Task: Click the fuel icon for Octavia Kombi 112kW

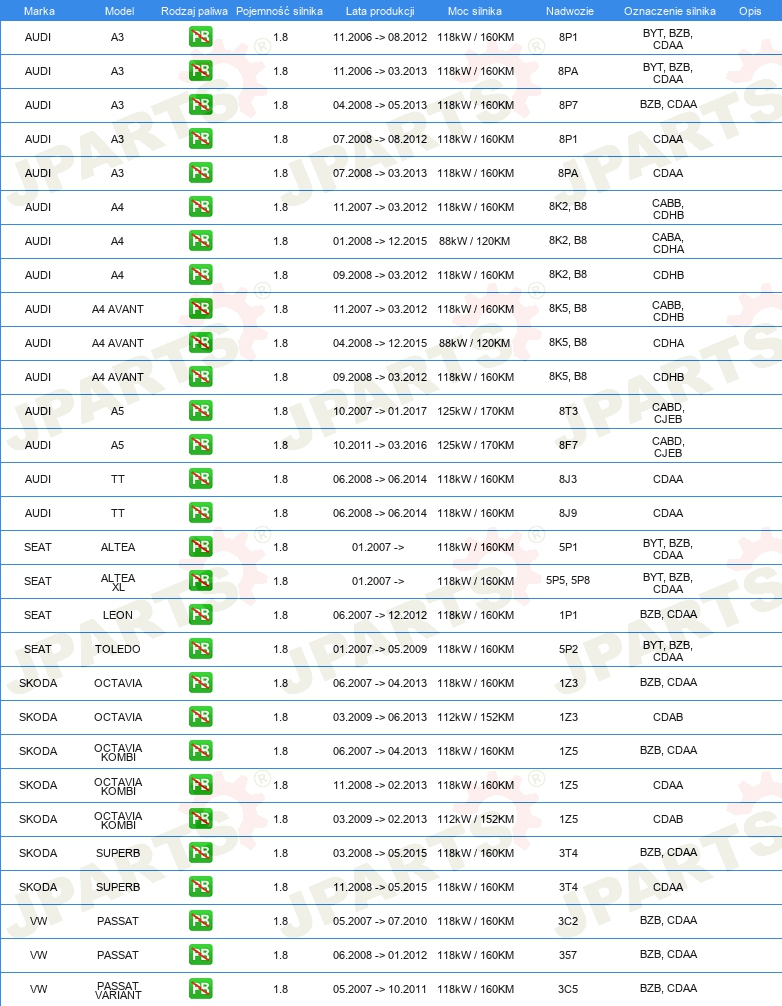Action: coord(201,819)
